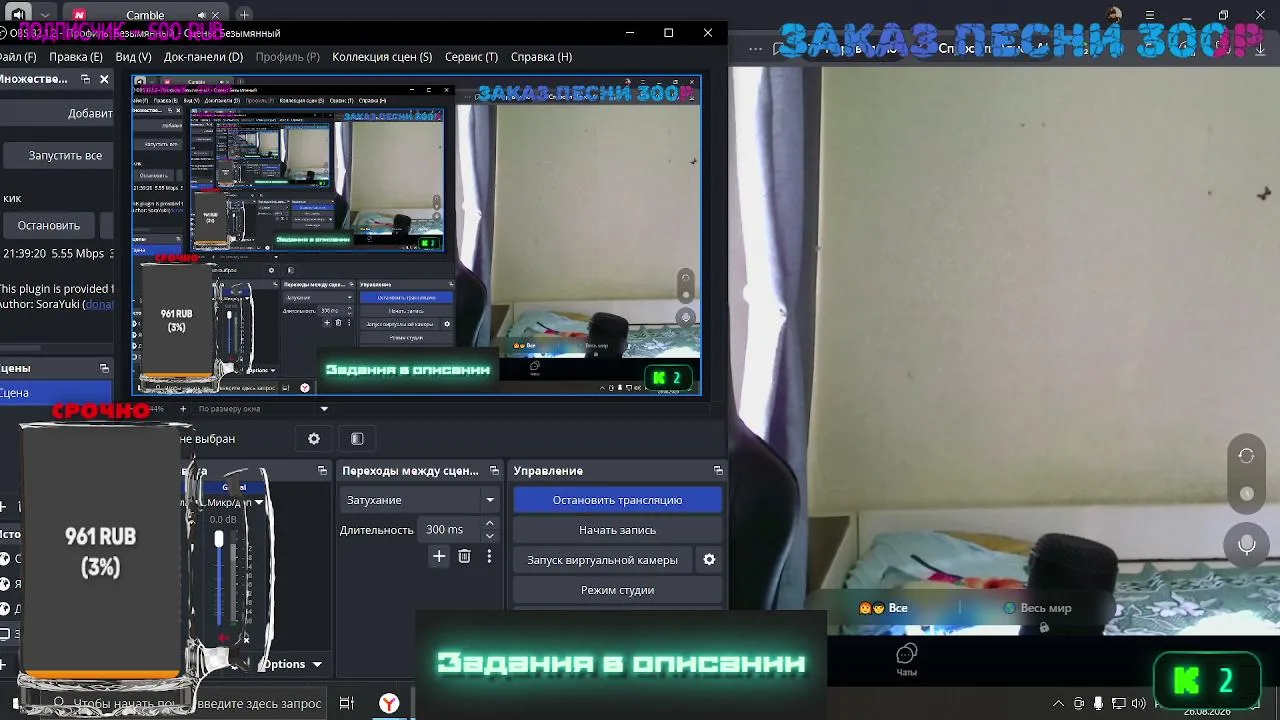Select the Все gender filter
The height and width of the screenshot is (720, 1280).
click(x=884, y=608)
